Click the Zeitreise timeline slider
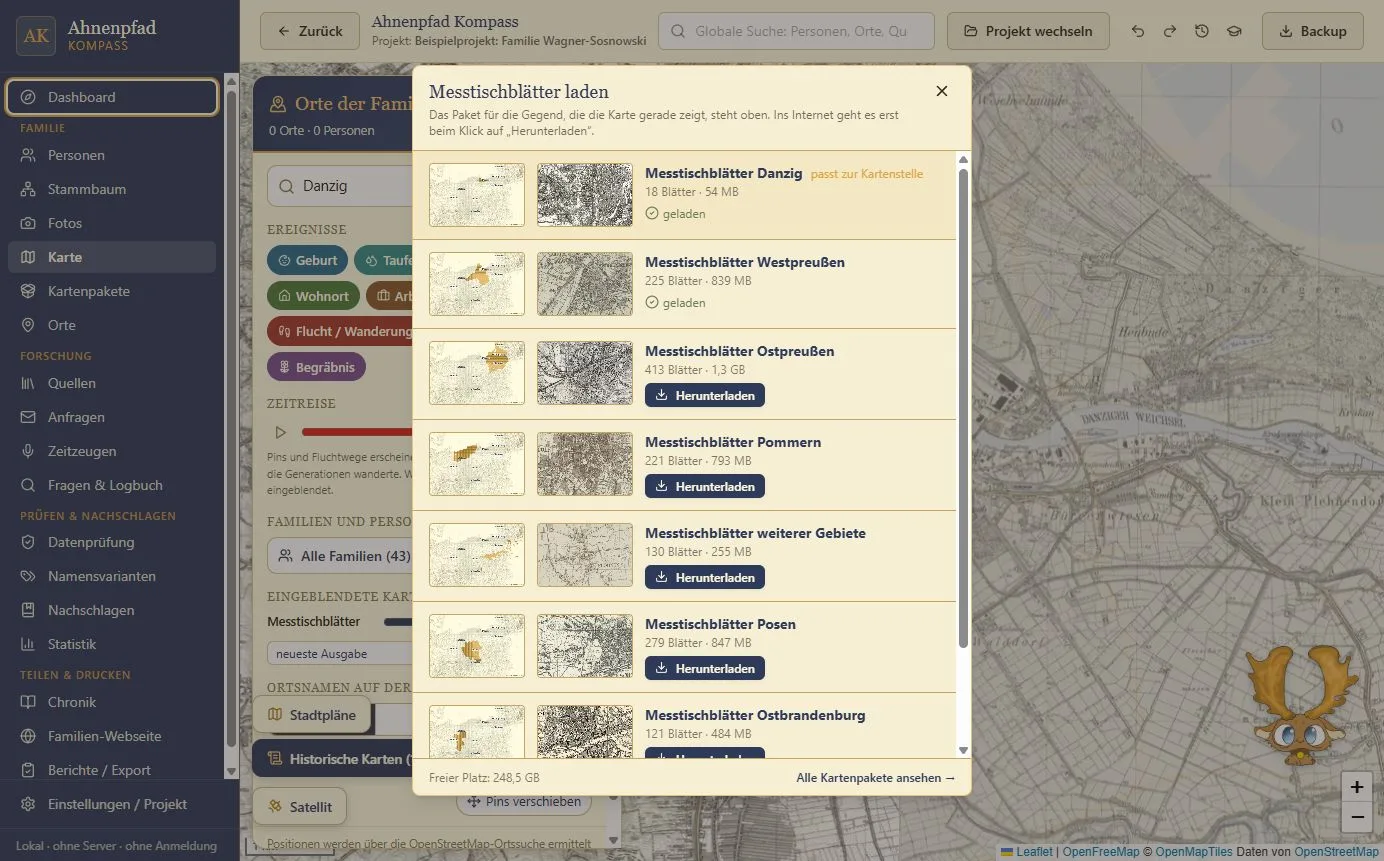 tap(357, 432)
